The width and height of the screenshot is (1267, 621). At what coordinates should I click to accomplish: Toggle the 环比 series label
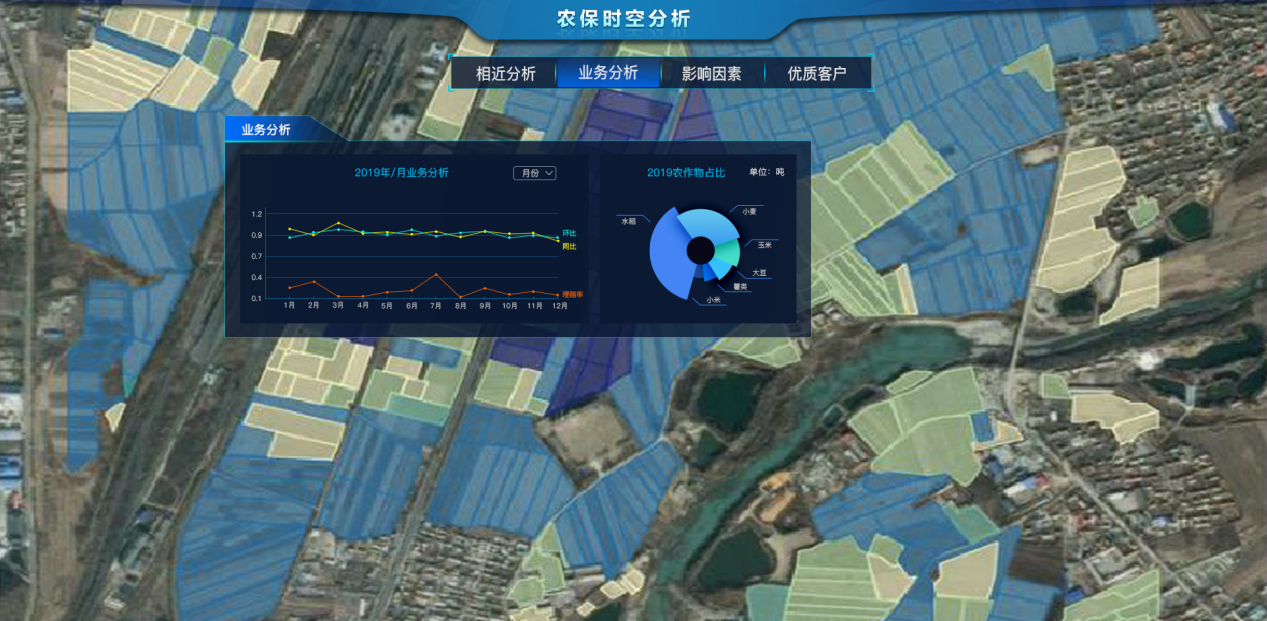[x=569, y=233]
